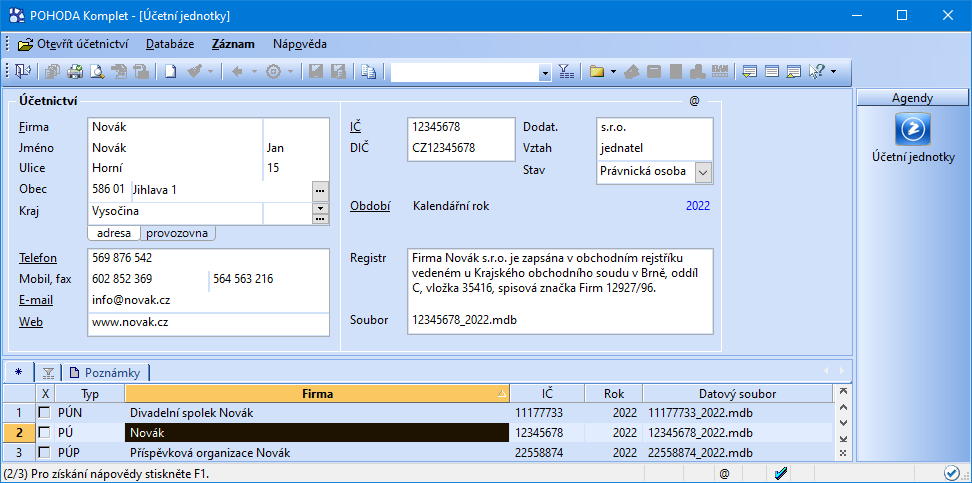Click the context help cursor-question icon

click(x=816, y=71)
